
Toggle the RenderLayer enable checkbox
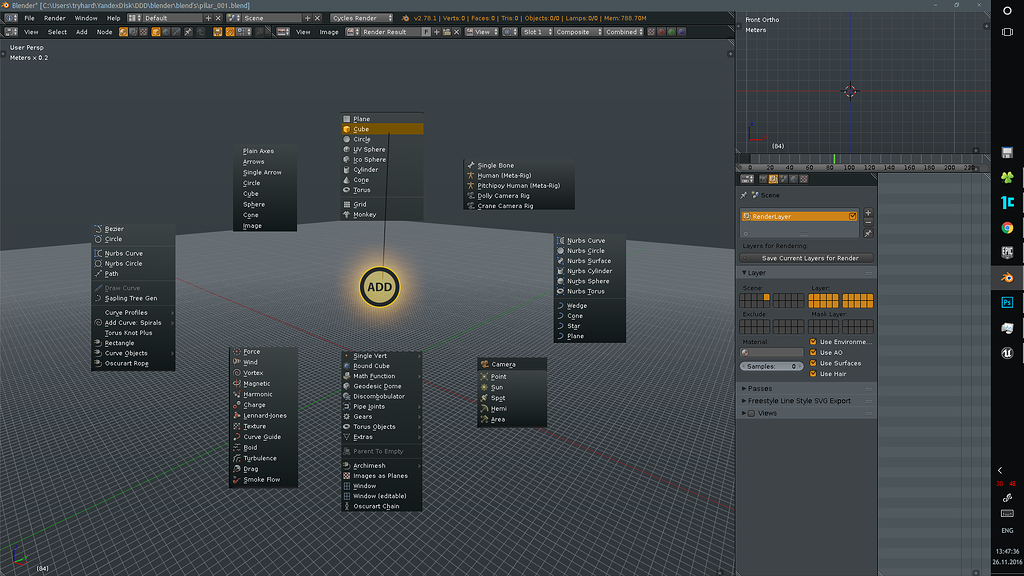coord(852,216)
